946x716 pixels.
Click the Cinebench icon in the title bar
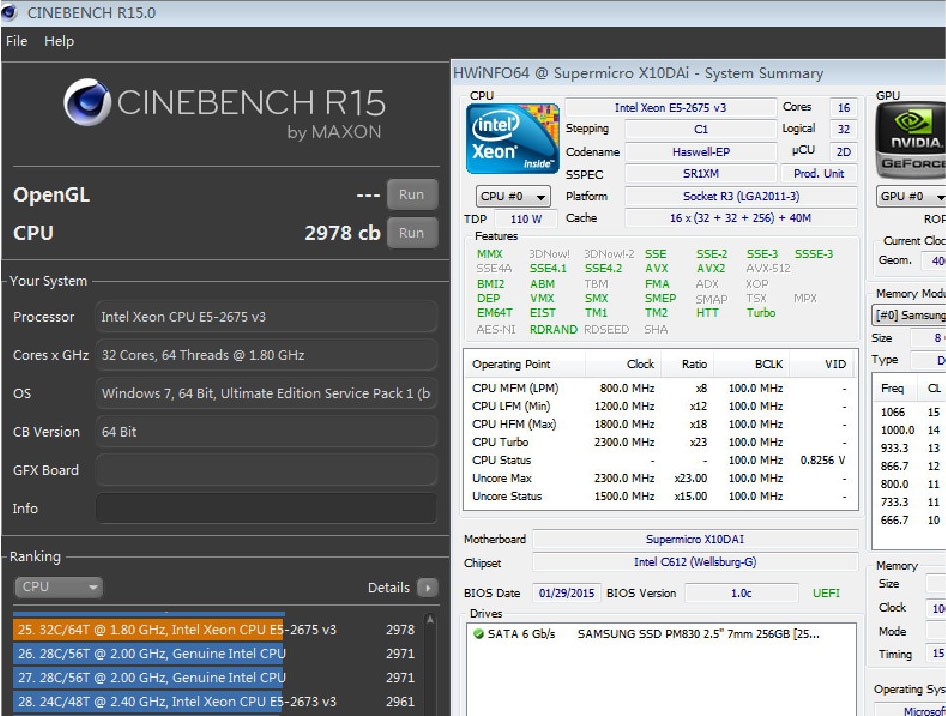[x=9, y=12]
